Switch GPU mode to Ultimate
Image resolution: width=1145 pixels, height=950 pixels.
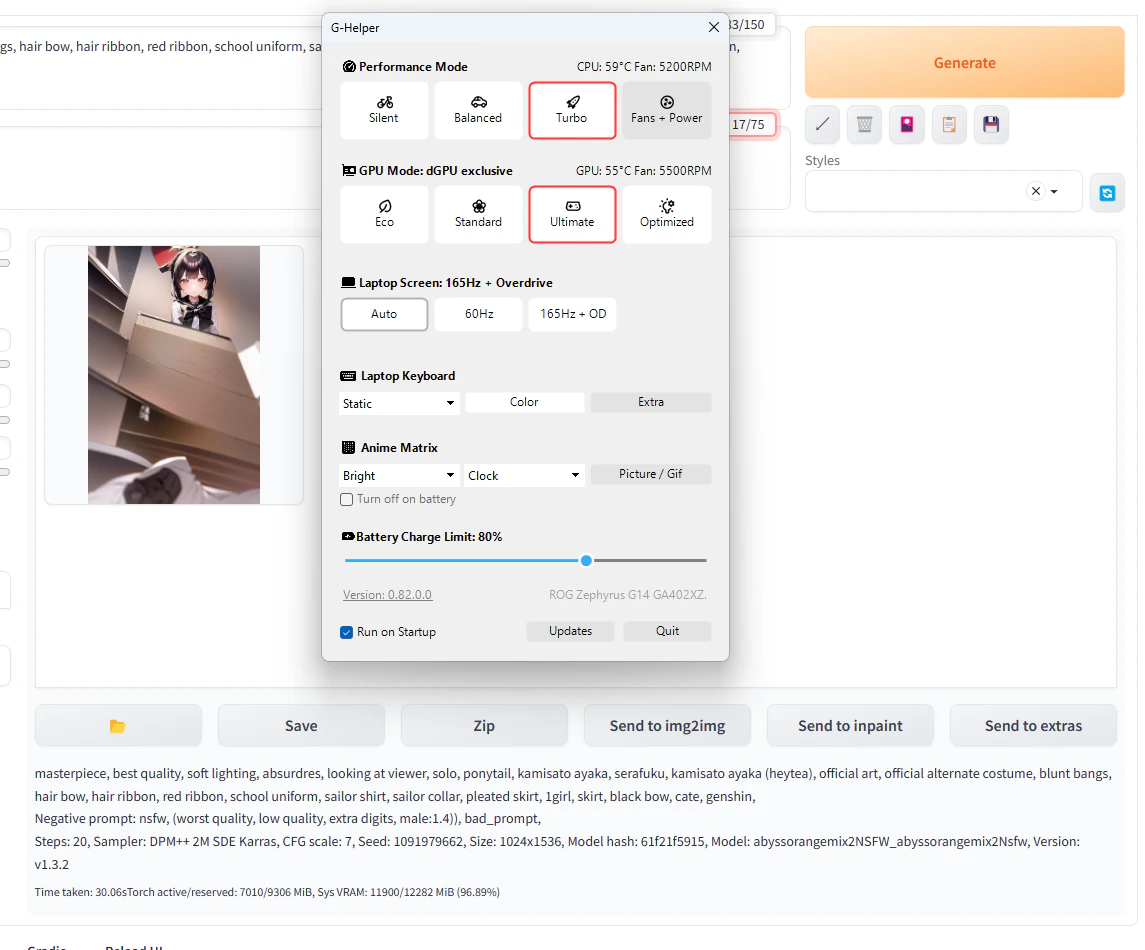(572, 214)
